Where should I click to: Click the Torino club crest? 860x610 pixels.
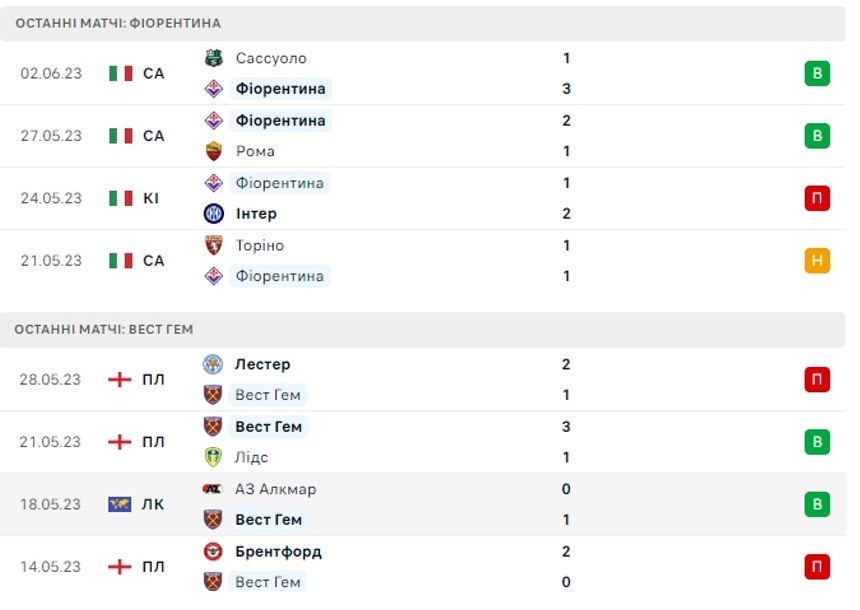[213, 245]
